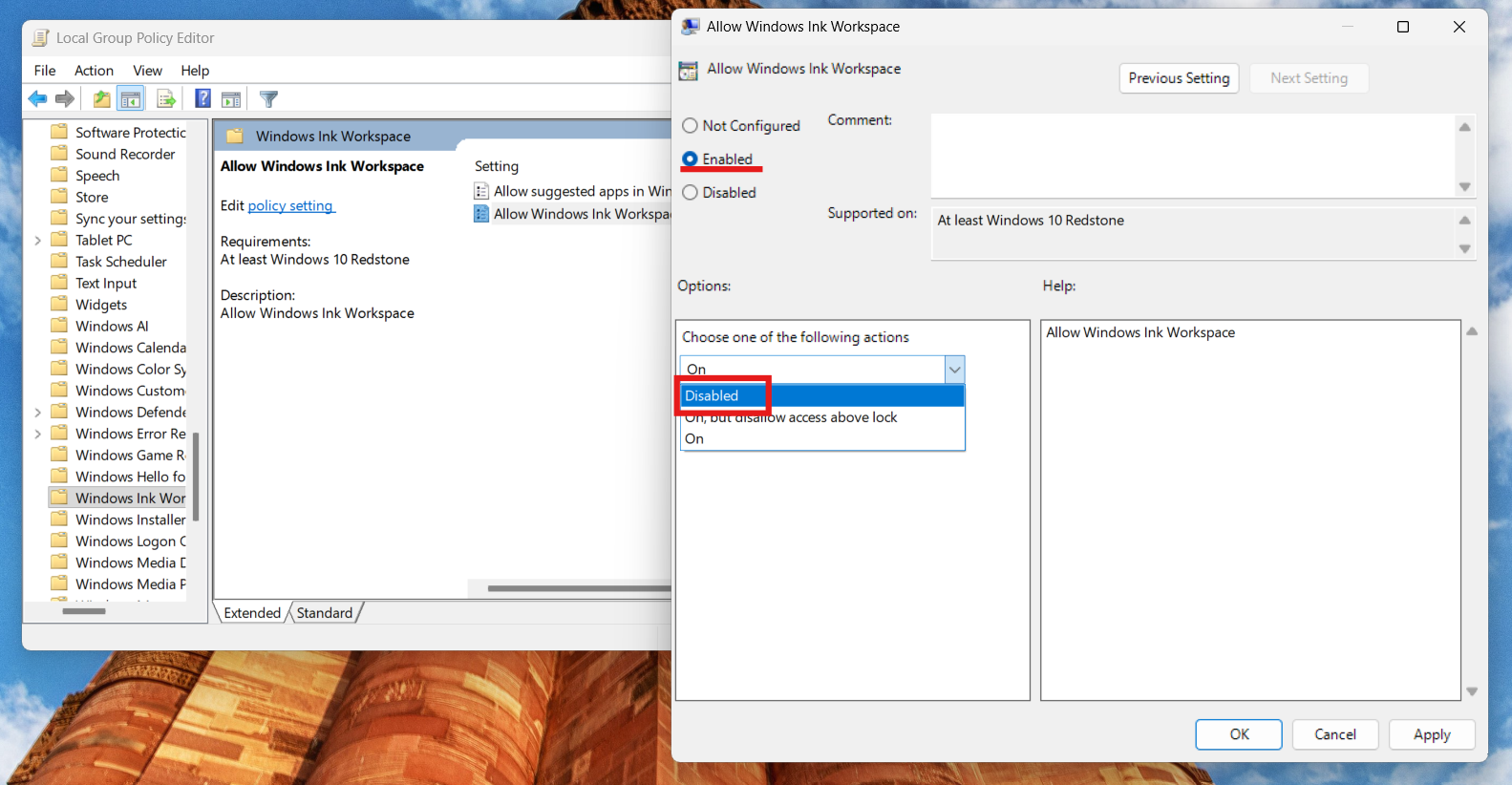Click inside the Comment text box
Screen dimensions: 1512x785
pos(1192,156)
